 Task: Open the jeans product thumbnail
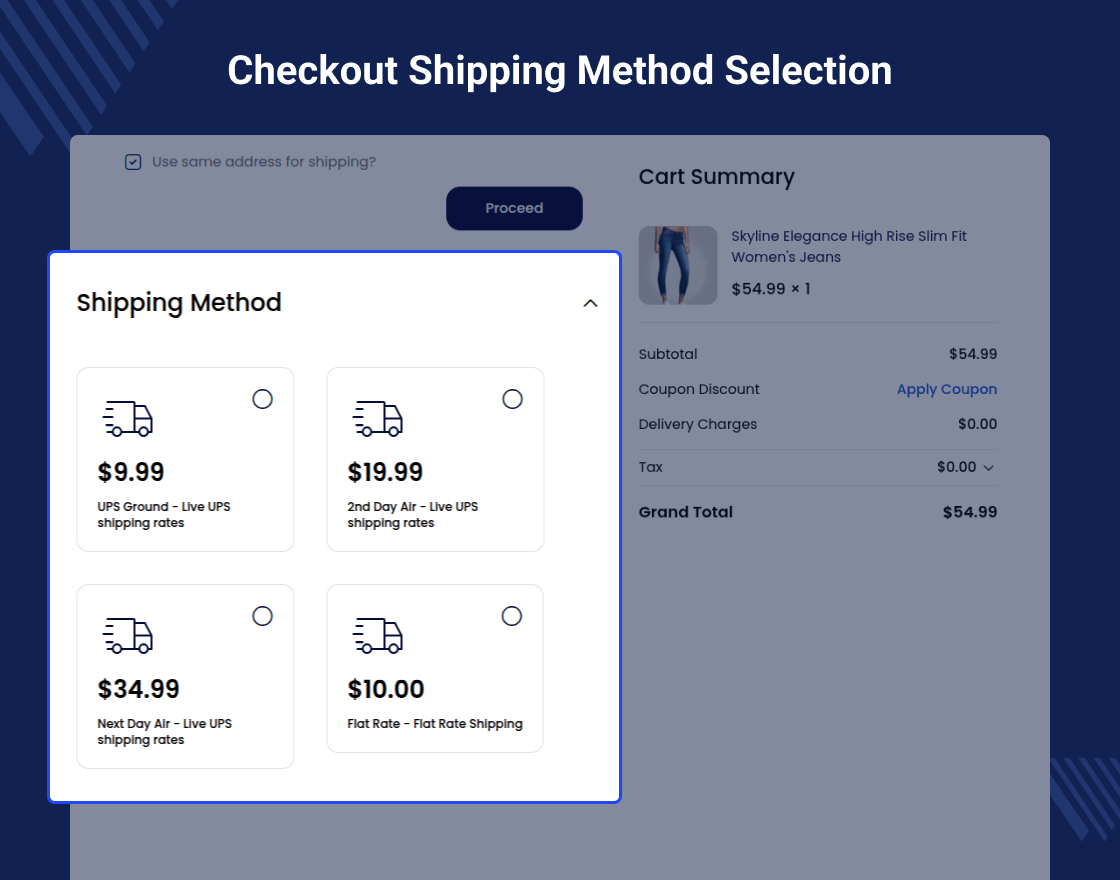678,265
